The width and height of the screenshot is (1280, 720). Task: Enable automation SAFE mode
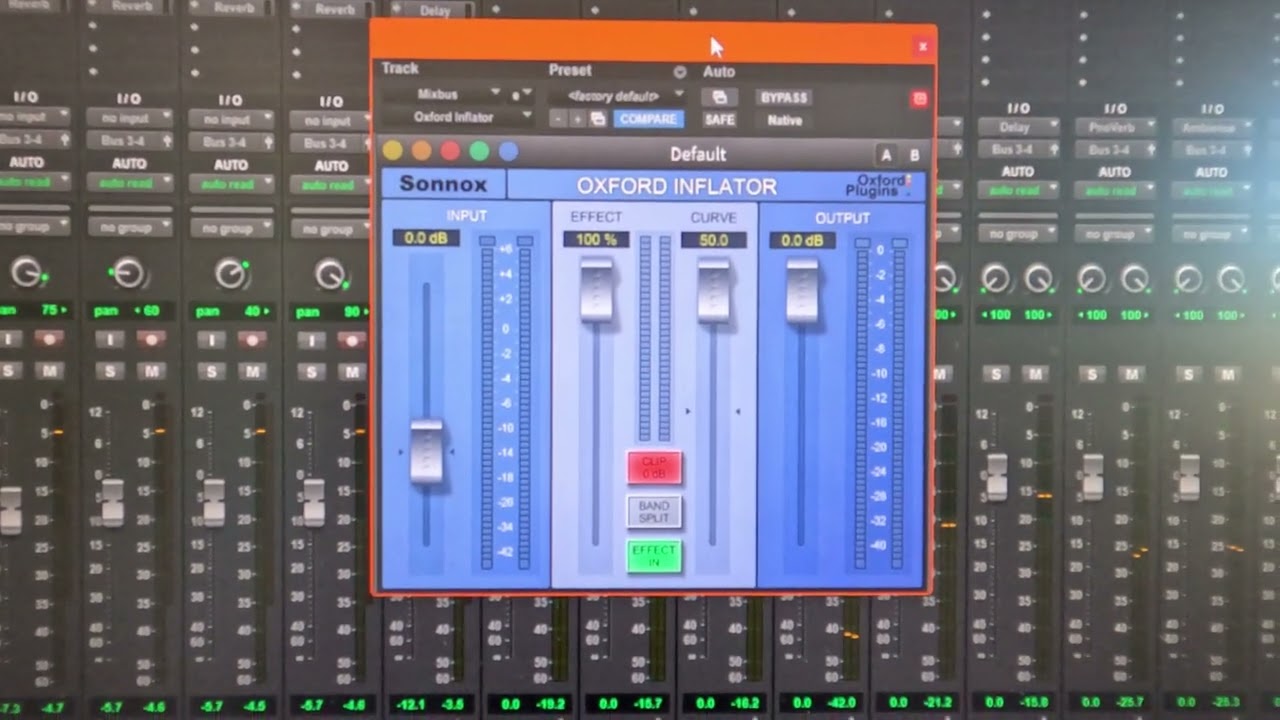(x=719, y=119)
